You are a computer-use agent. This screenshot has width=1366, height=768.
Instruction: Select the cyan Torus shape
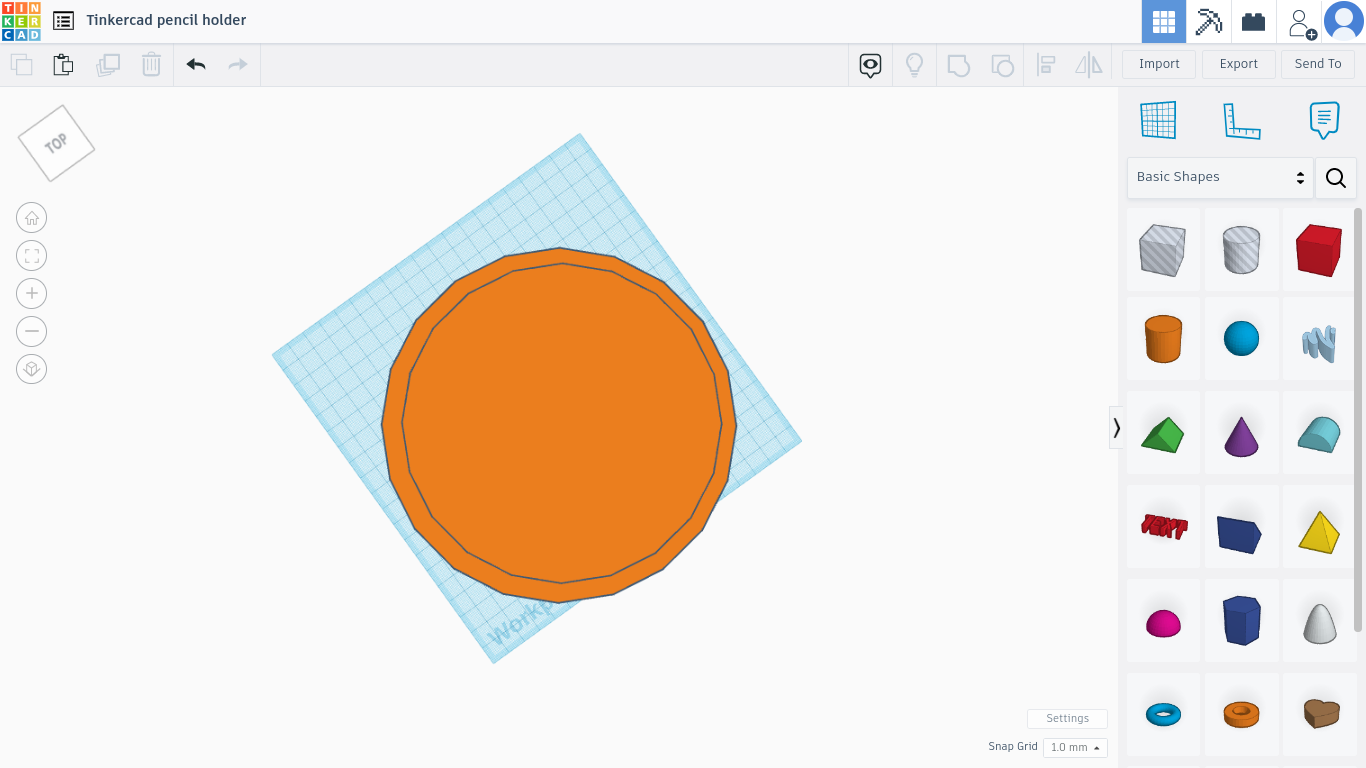tap(1163, 714)
